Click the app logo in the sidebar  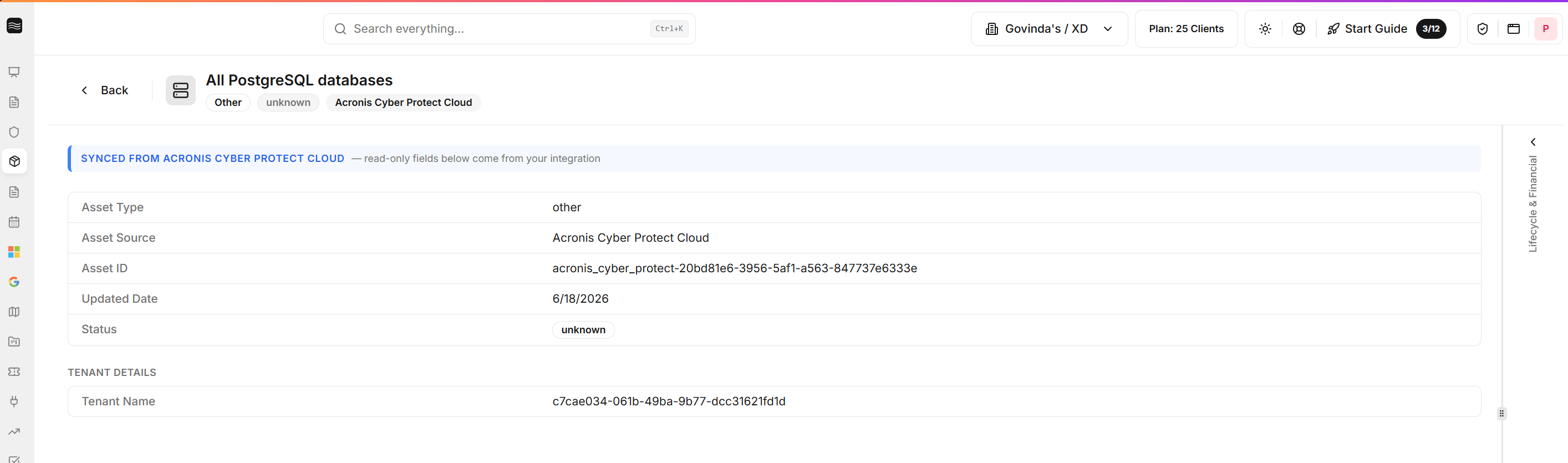pos(14,26)
